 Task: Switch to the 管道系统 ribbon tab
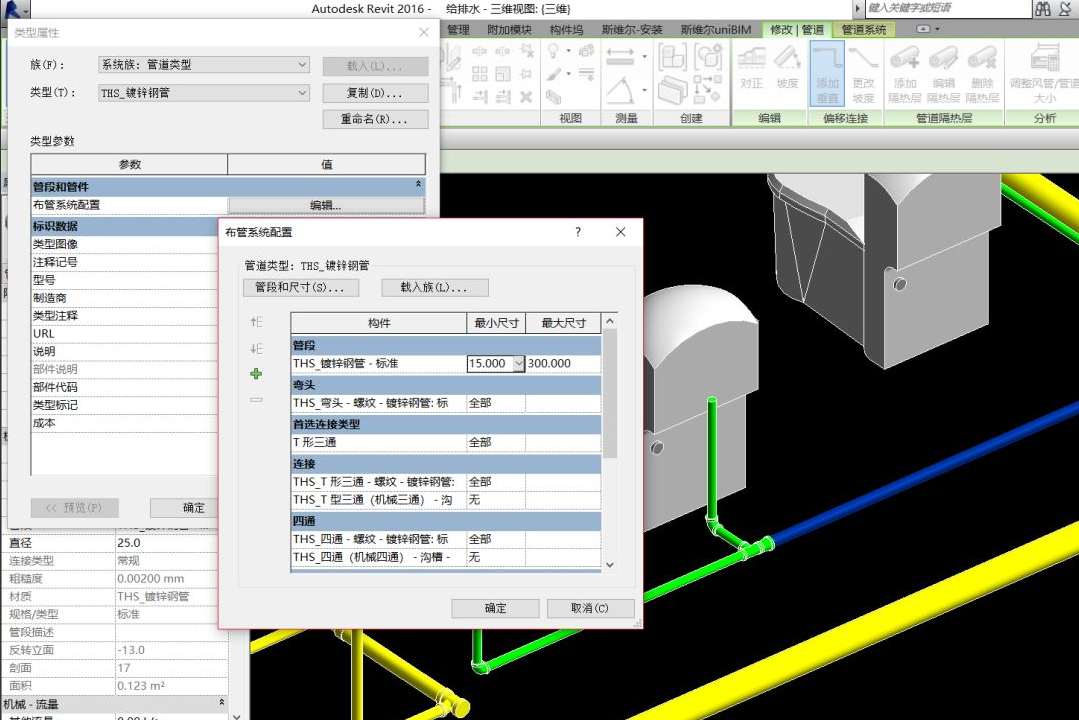coord(864,30)
